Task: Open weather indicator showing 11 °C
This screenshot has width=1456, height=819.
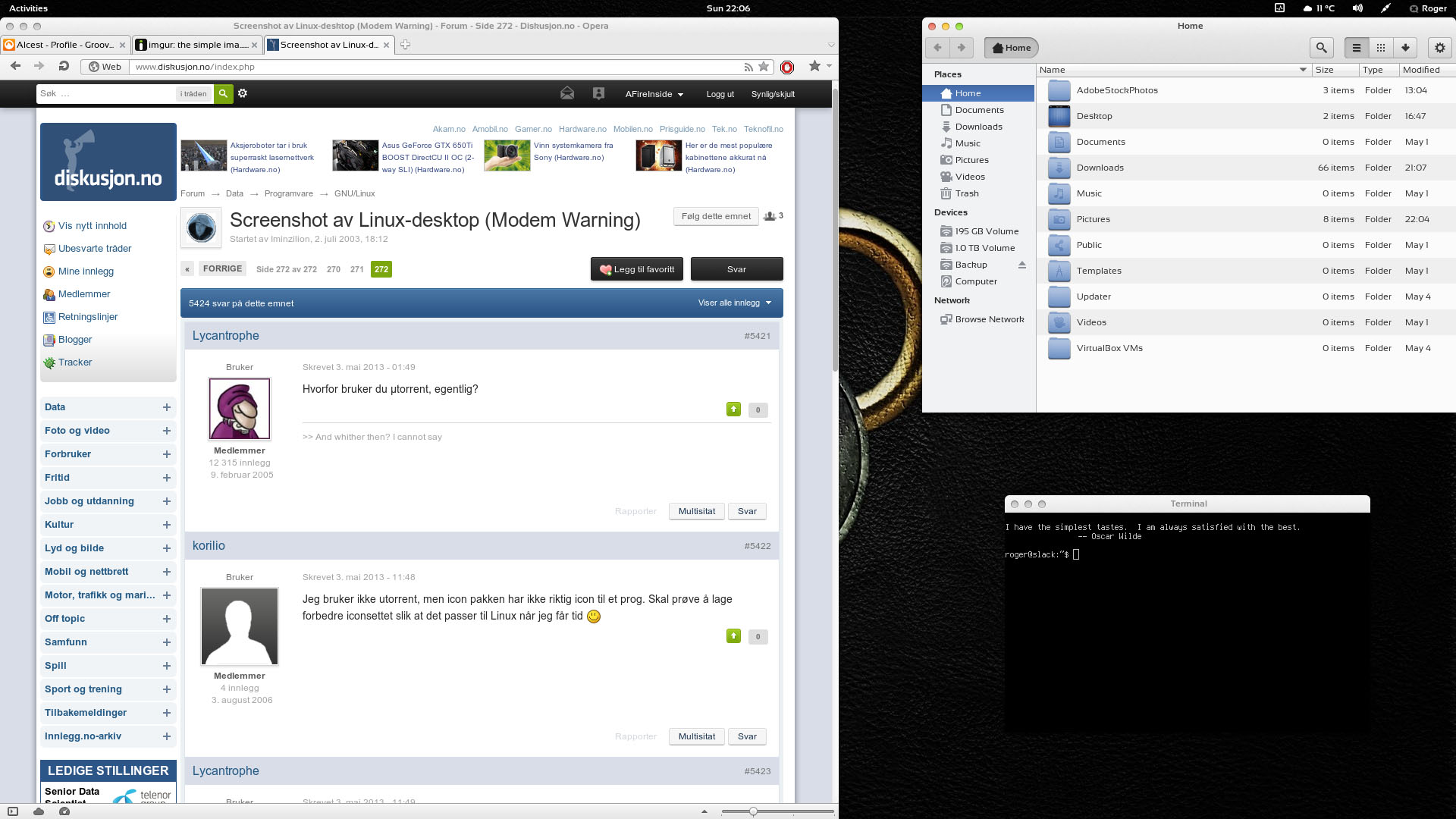Action: (1319, 8)
